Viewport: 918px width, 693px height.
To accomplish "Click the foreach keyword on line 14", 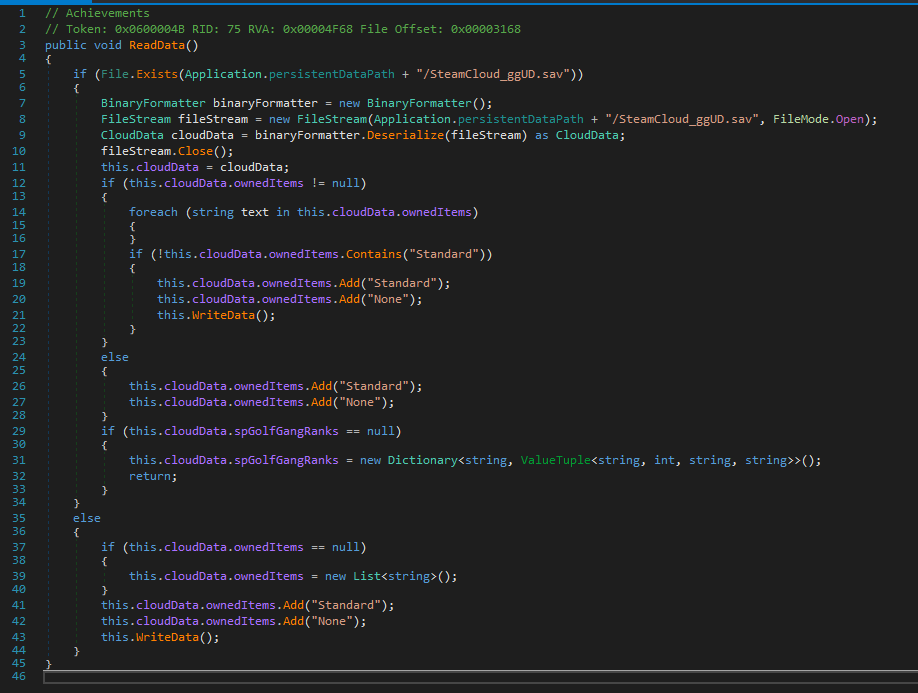I will (x=153, y=212).
